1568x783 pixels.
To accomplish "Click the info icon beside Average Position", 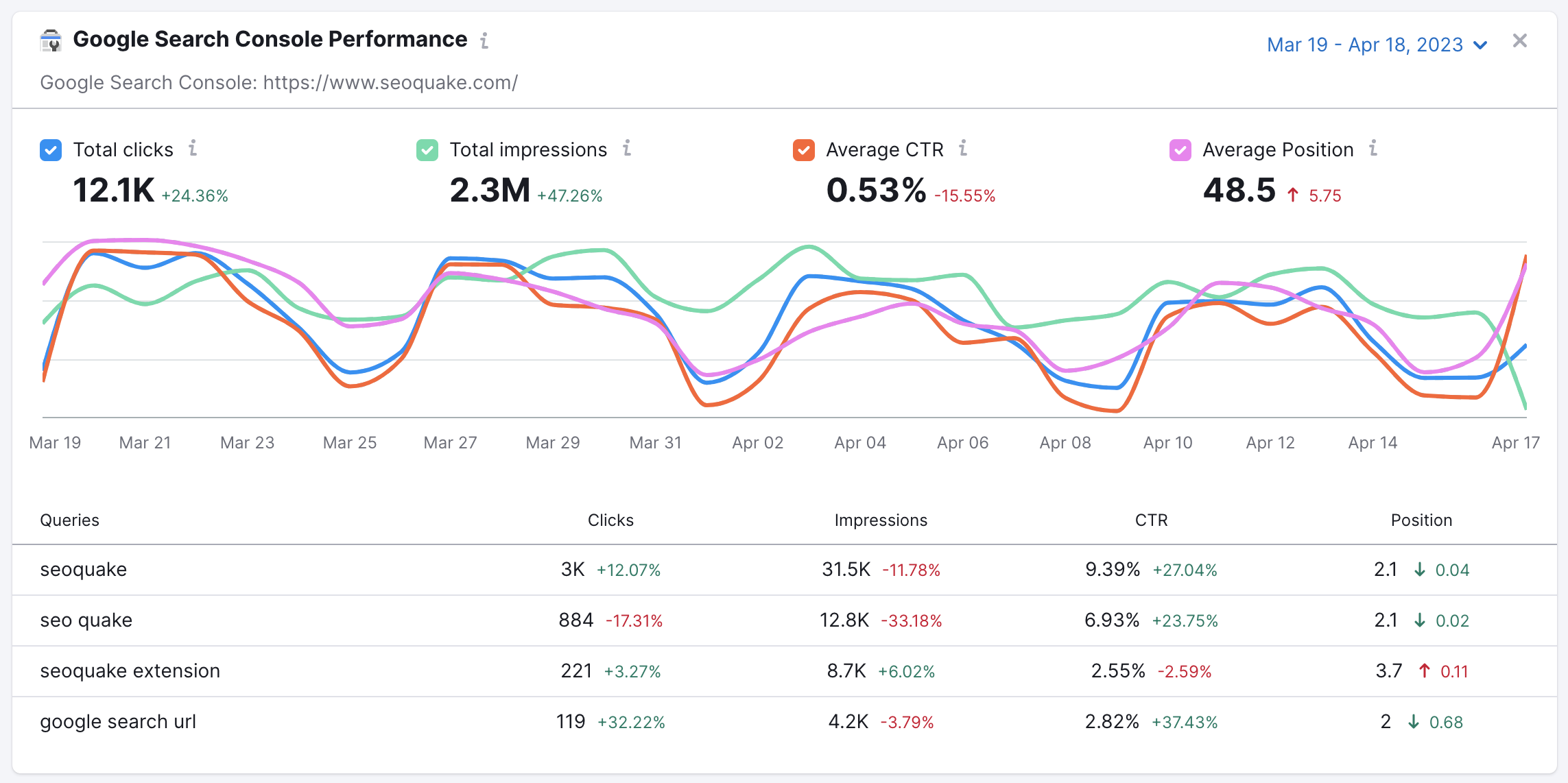I will click(x=1372, y=149).
